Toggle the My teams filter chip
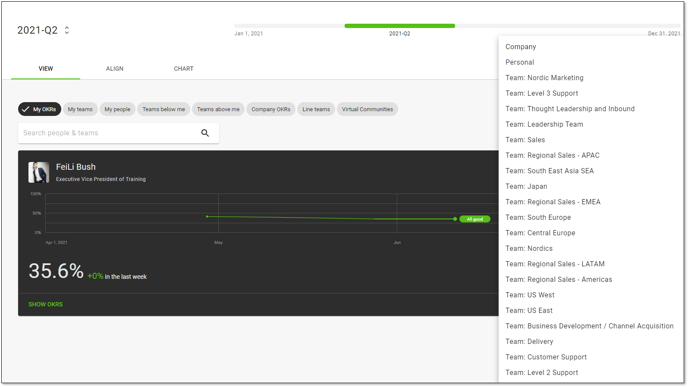Screen dimensions: 688x387 [x=80, y=109]
